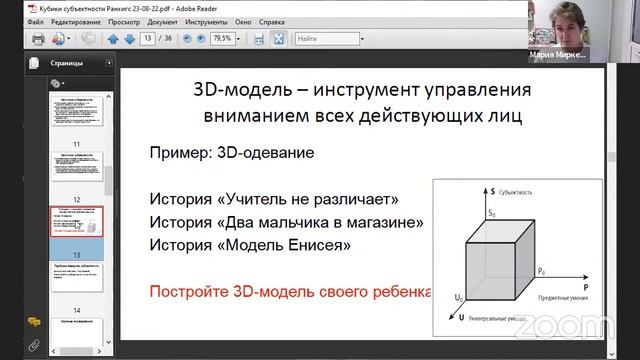The image size is (640, 360).
Task: Select the page 13 thumbnail
Action: click(76, 222)
